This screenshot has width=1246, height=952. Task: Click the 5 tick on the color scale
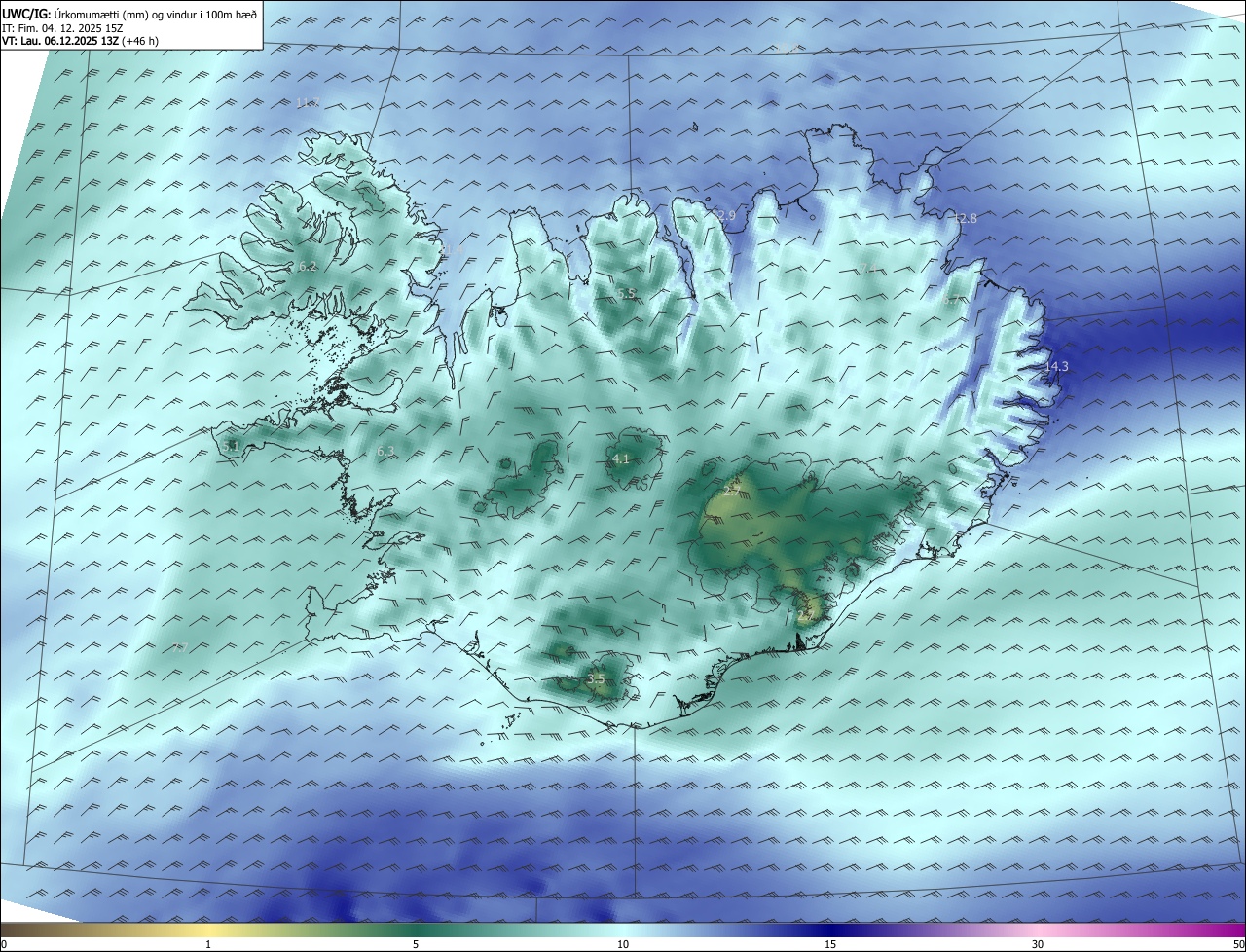416,944
